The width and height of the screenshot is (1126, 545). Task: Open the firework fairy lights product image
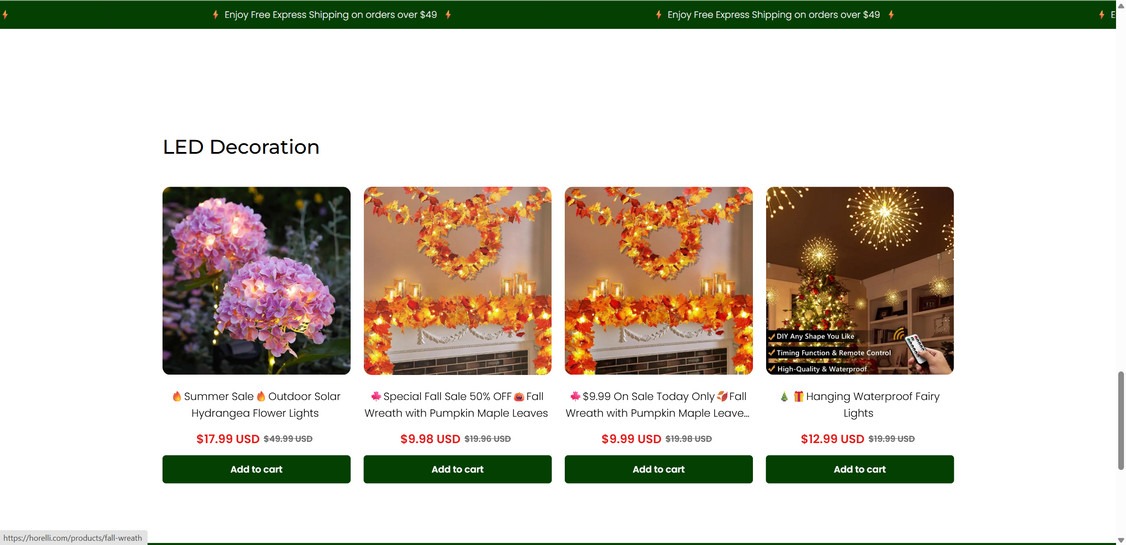click(x=860, y=281)
